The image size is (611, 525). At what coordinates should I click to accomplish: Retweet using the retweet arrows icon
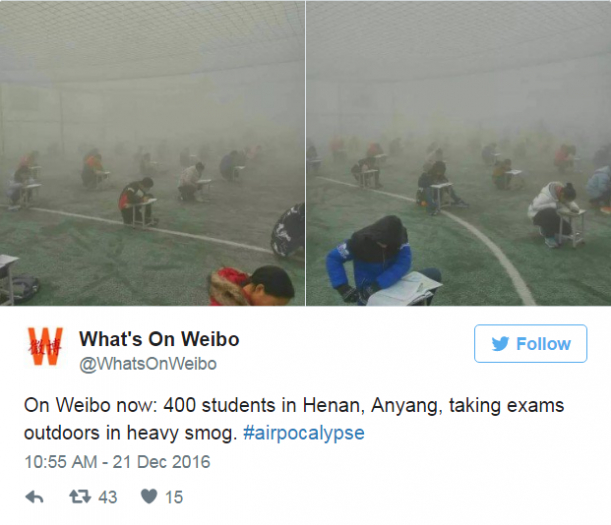click(80, 497)
